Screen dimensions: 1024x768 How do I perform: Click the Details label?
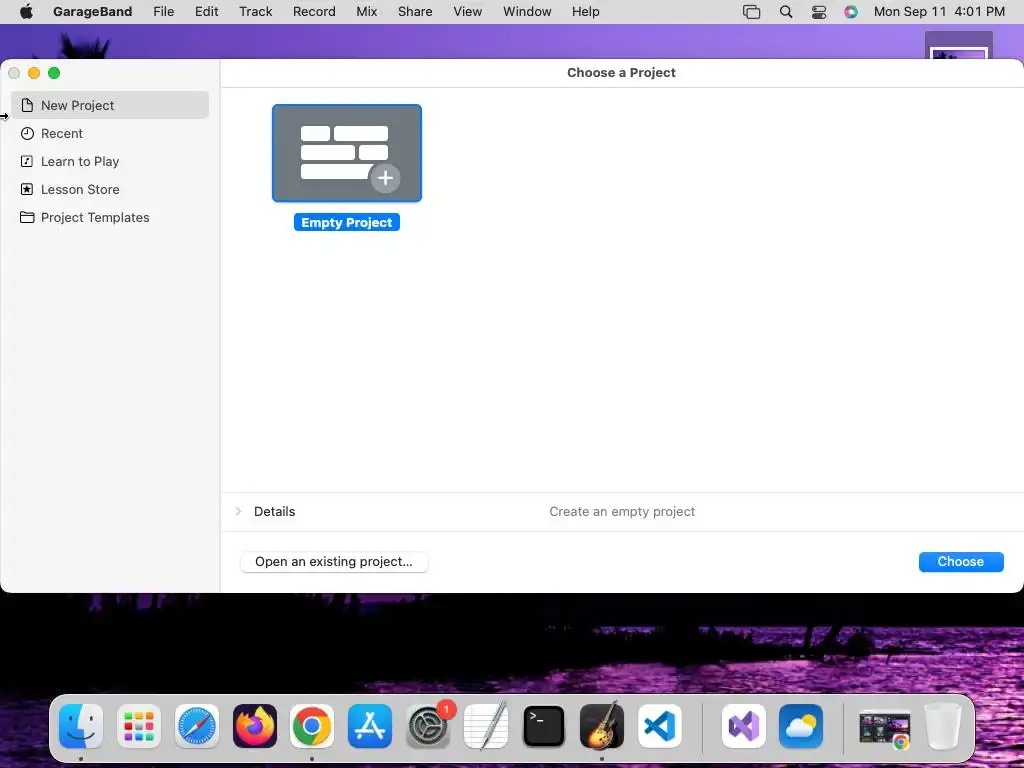[x=274, y=511]
